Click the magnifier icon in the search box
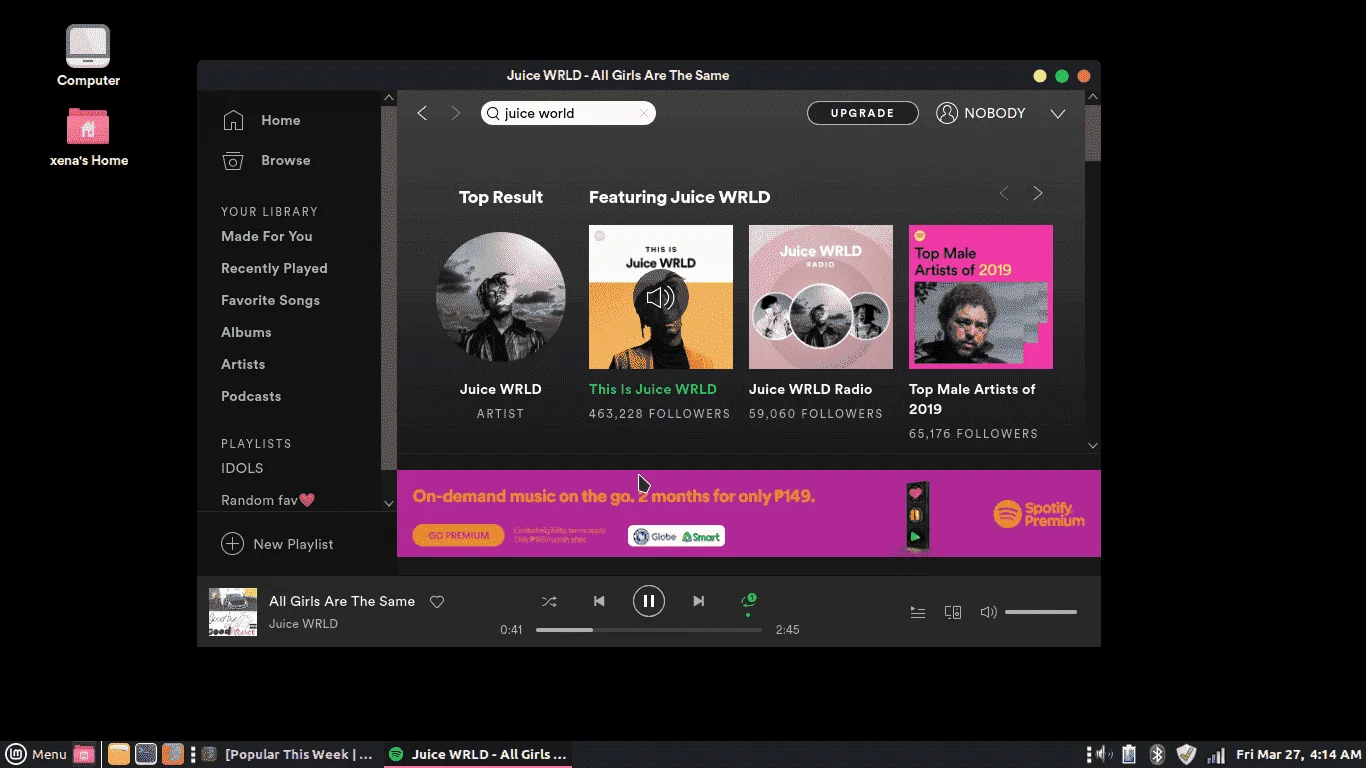The image size is (1366, 768). click(493, 113)
